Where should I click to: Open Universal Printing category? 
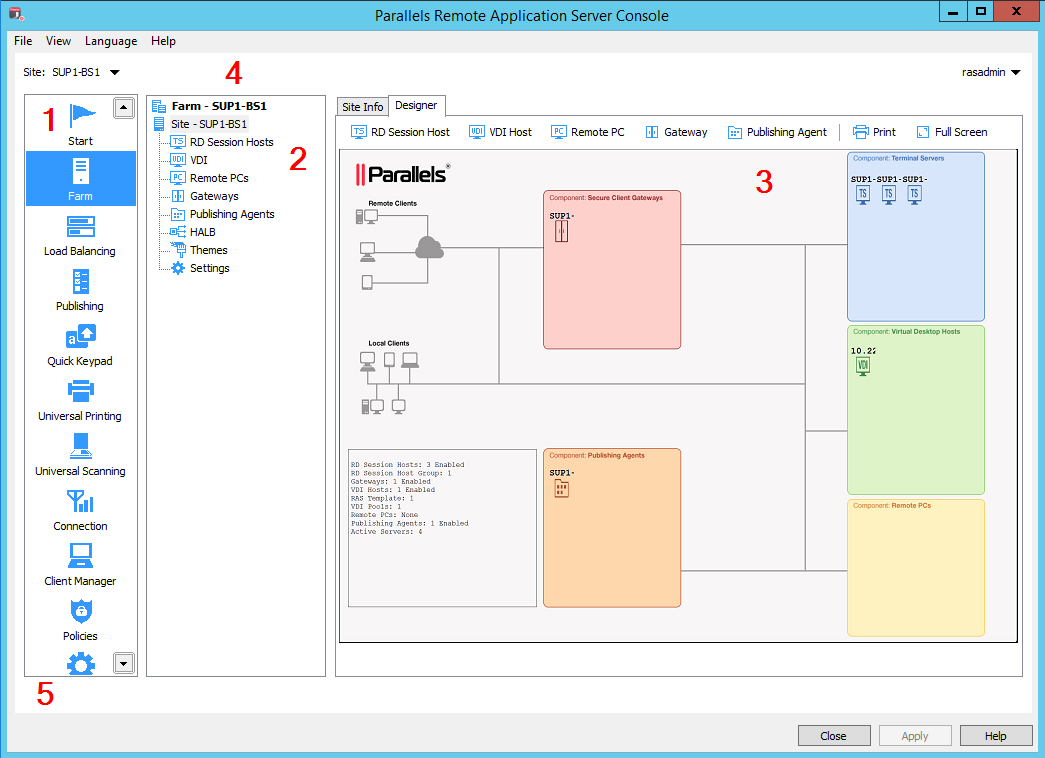(80, 392)
